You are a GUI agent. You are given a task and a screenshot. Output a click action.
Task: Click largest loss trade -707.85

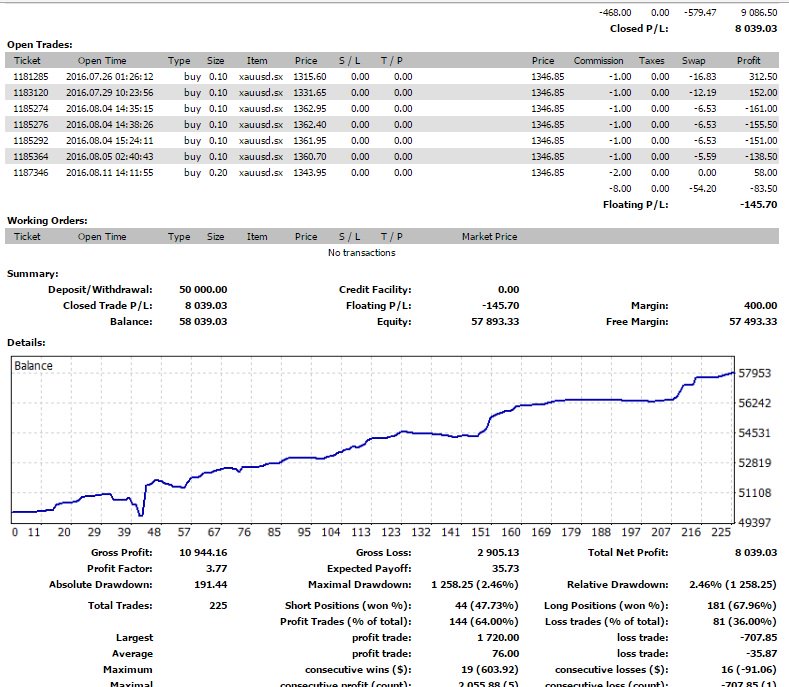click(x=759, y=638)
